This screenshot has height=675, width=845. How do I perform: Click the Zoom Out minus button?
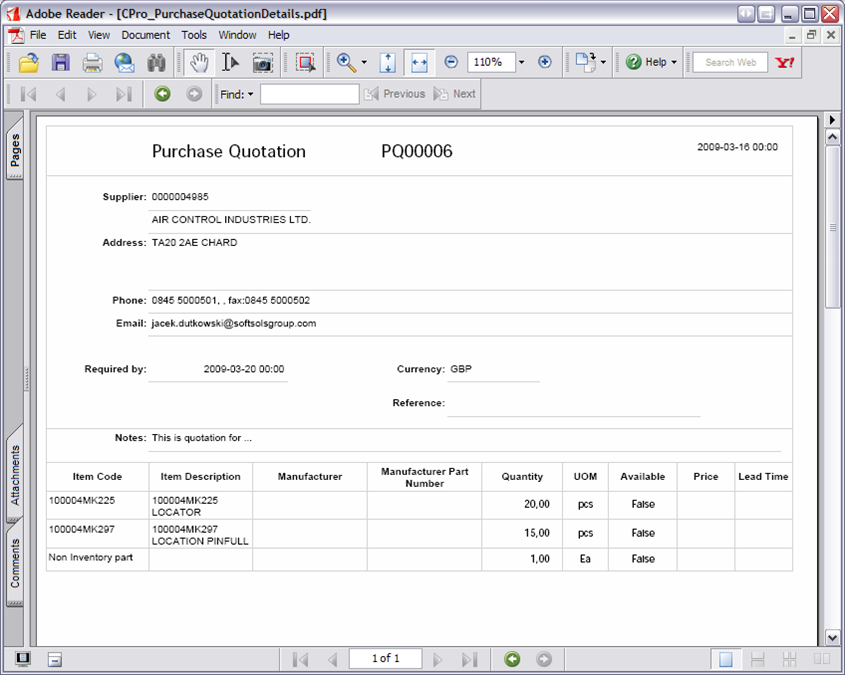(451, 62)
